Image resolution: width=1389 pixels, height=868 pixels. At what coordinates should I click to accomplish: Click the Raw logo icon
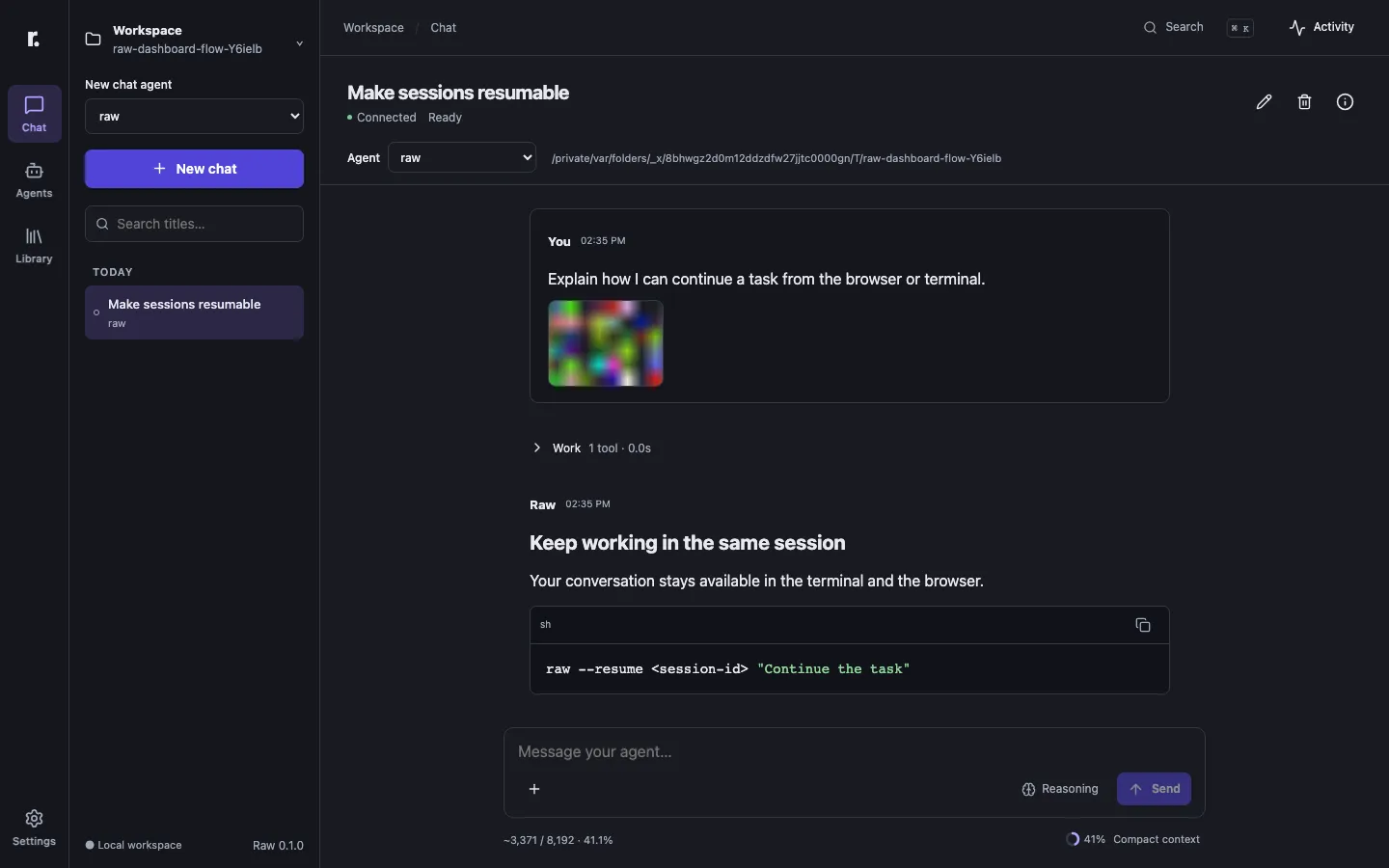(34, 39)
